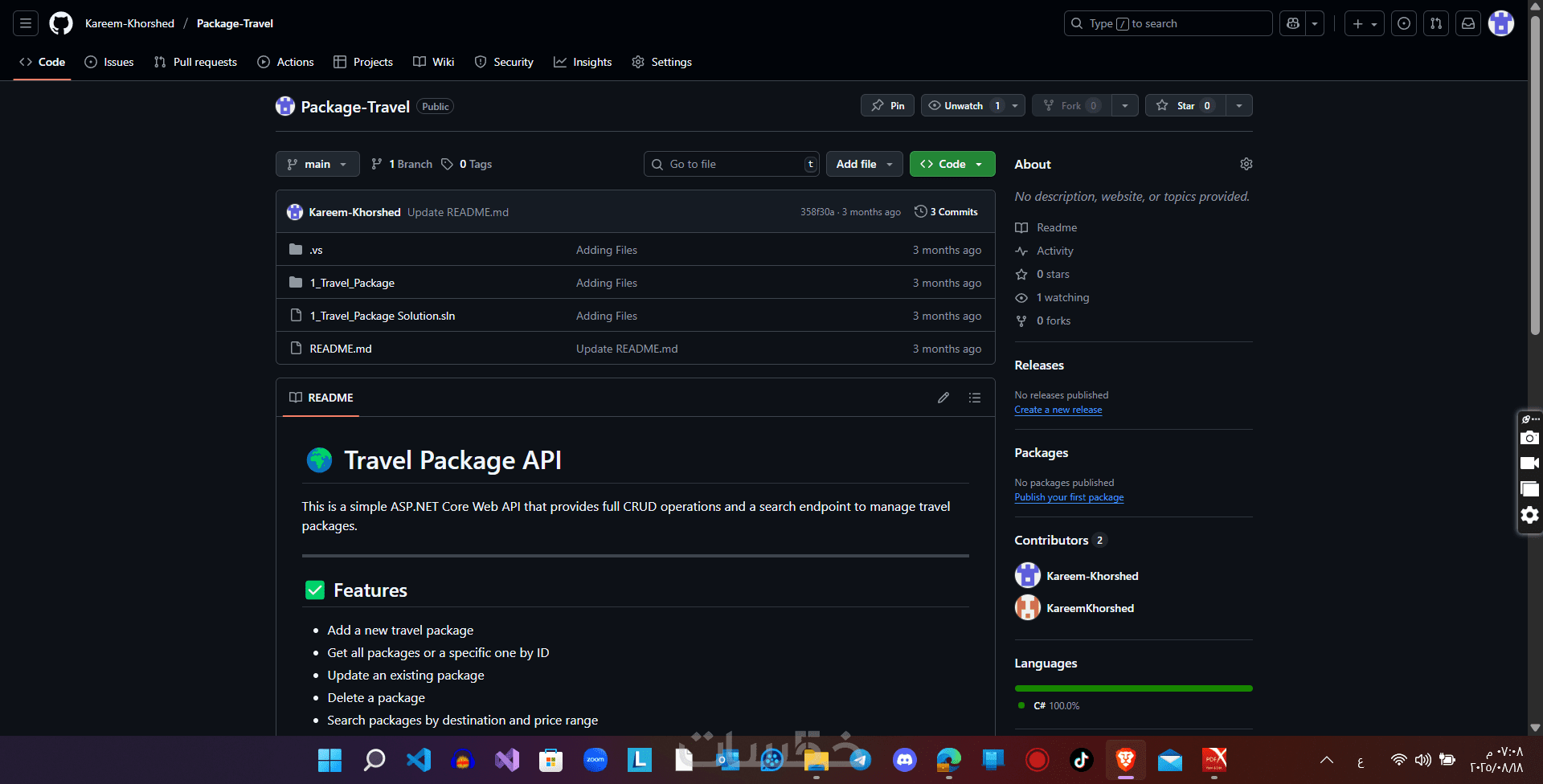Viewport: 1543px width, 784px height.
Task: Open Copilot chat icon in header
Action: [x=1293, y=23]
